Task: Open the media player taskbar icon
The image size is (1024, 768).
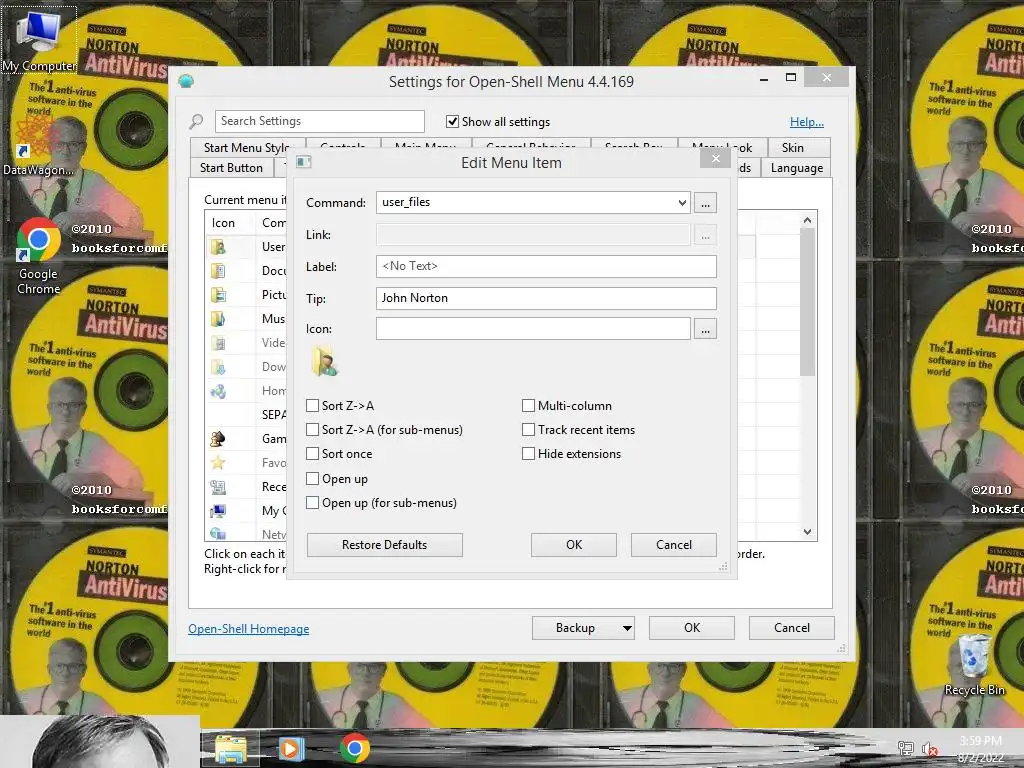Action: point(292,748)
